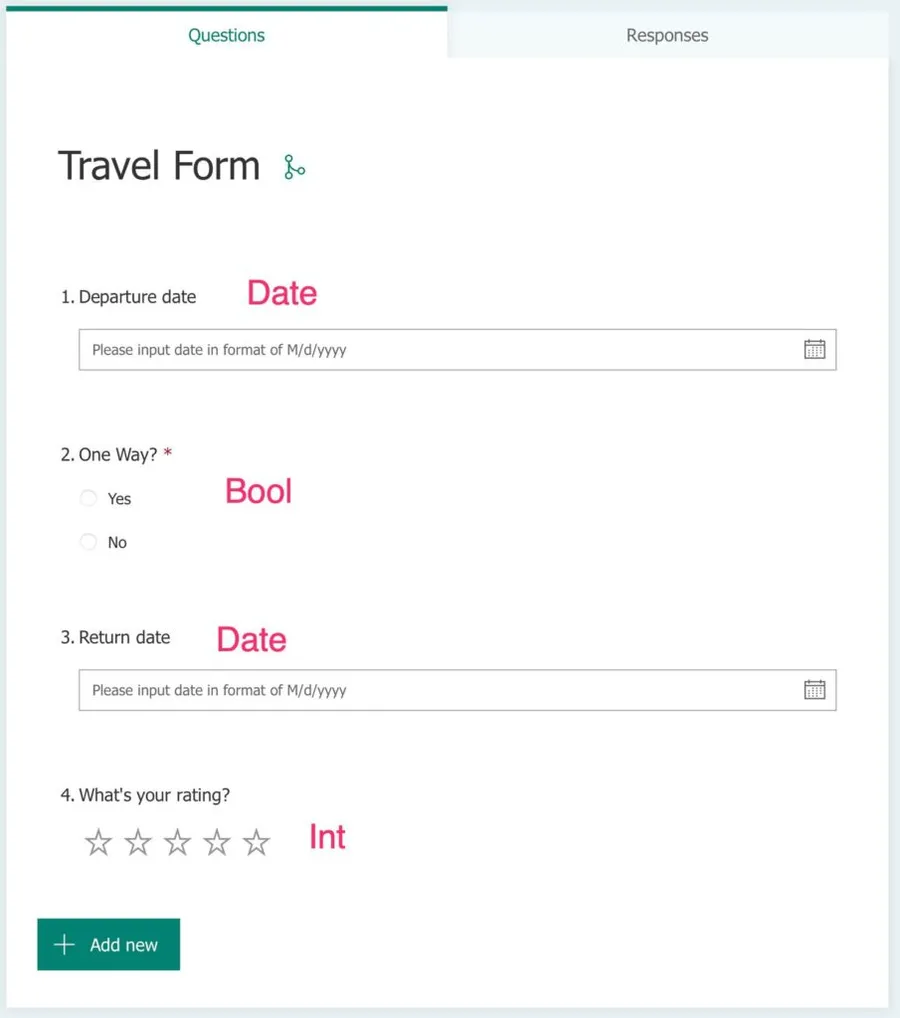Click the Departure date input field

[x=440, y=350]
